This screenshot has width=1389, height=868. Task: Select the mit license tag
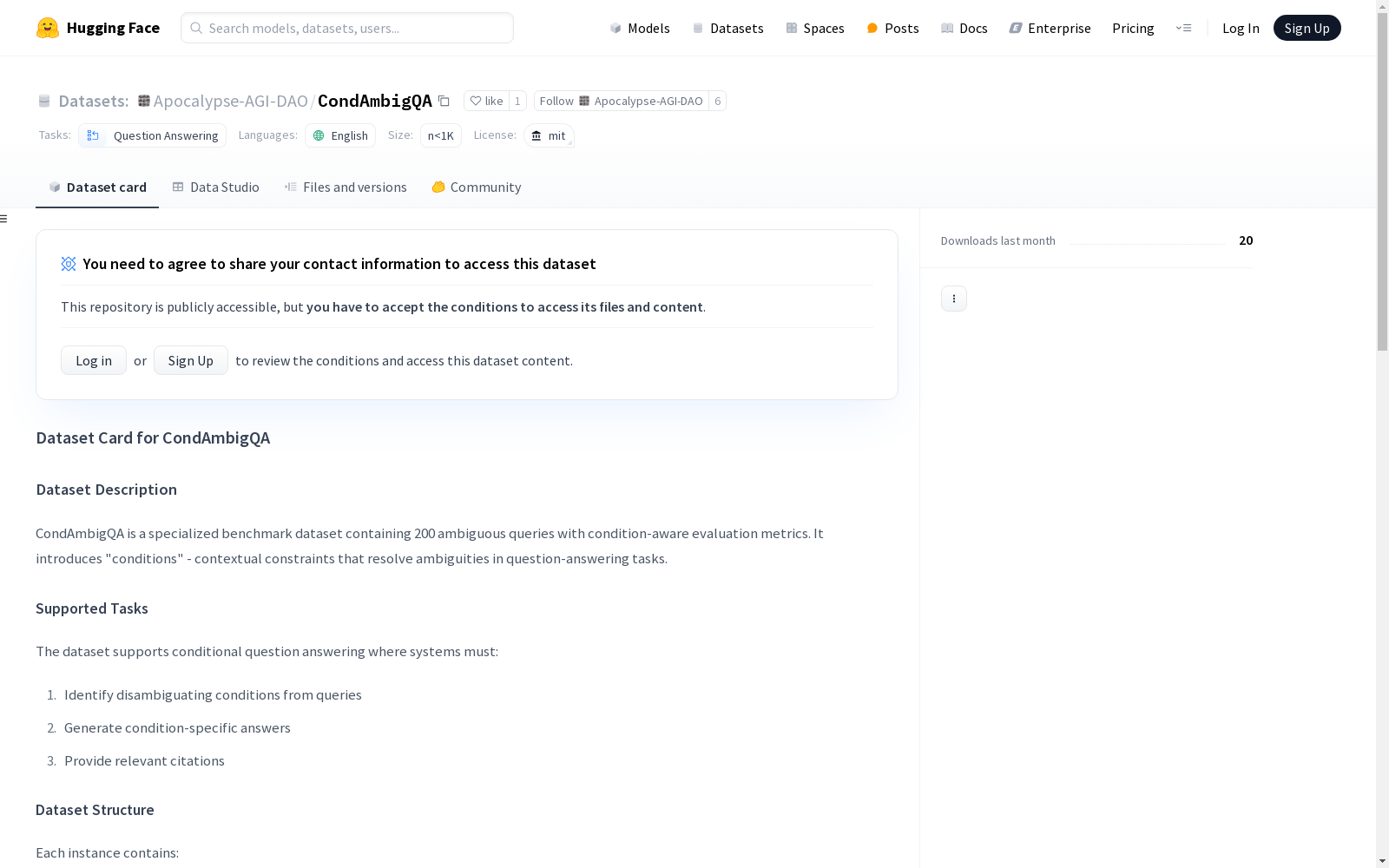549,135
